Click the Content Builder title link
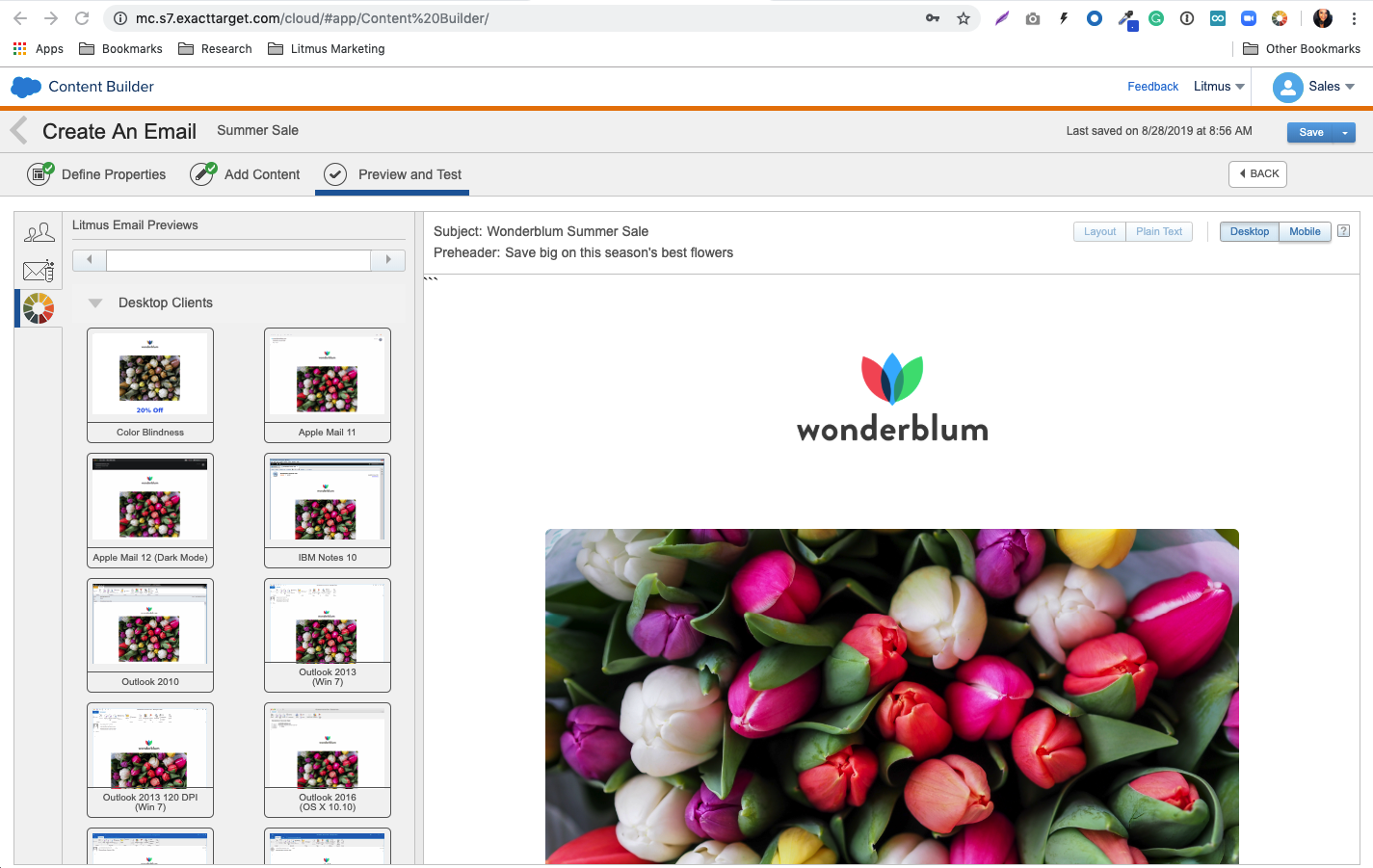This screenshot has width=1373, height=868. click(101, 87)
